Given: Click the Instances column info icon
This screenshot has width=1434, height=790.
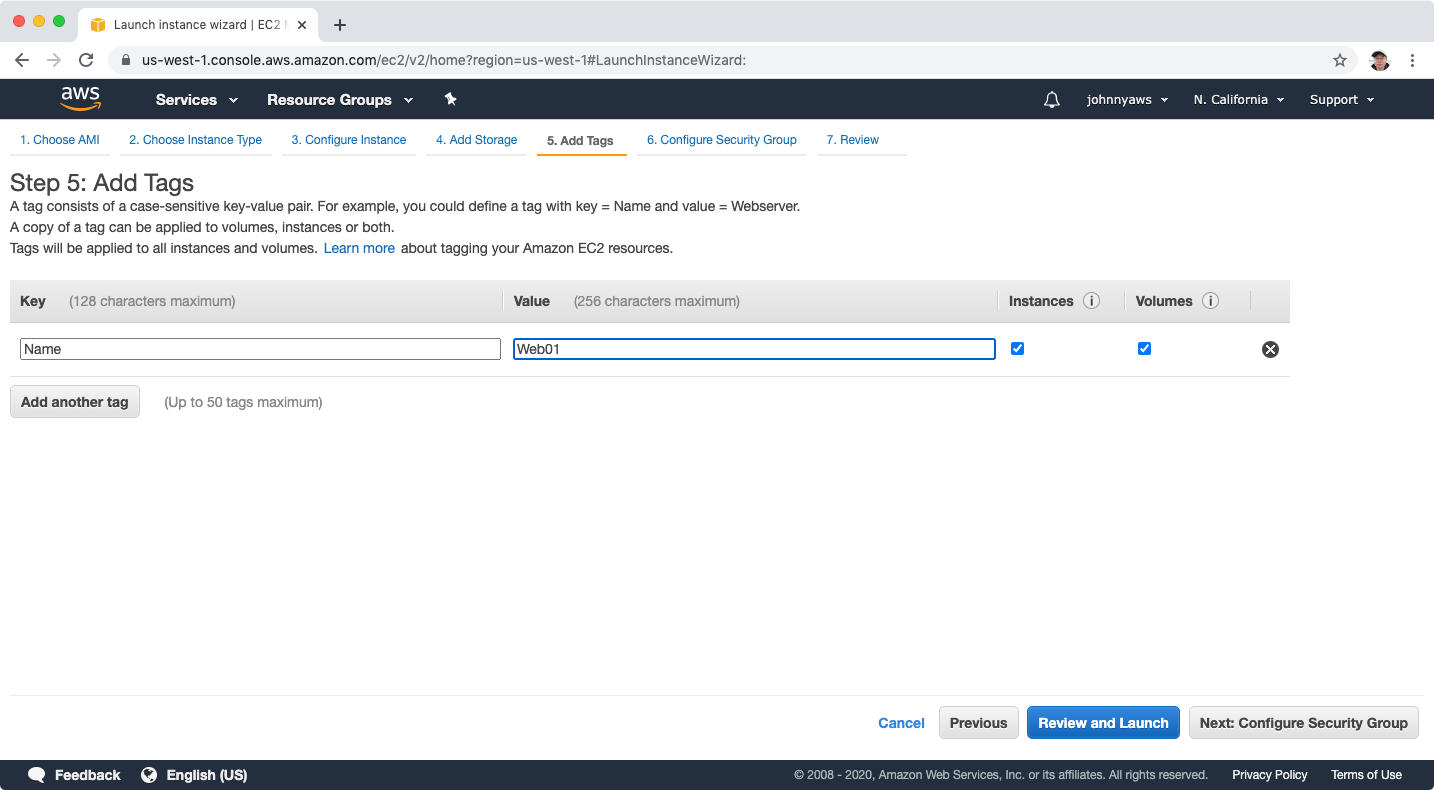Looking at the screenshot, I should 1092,301.
